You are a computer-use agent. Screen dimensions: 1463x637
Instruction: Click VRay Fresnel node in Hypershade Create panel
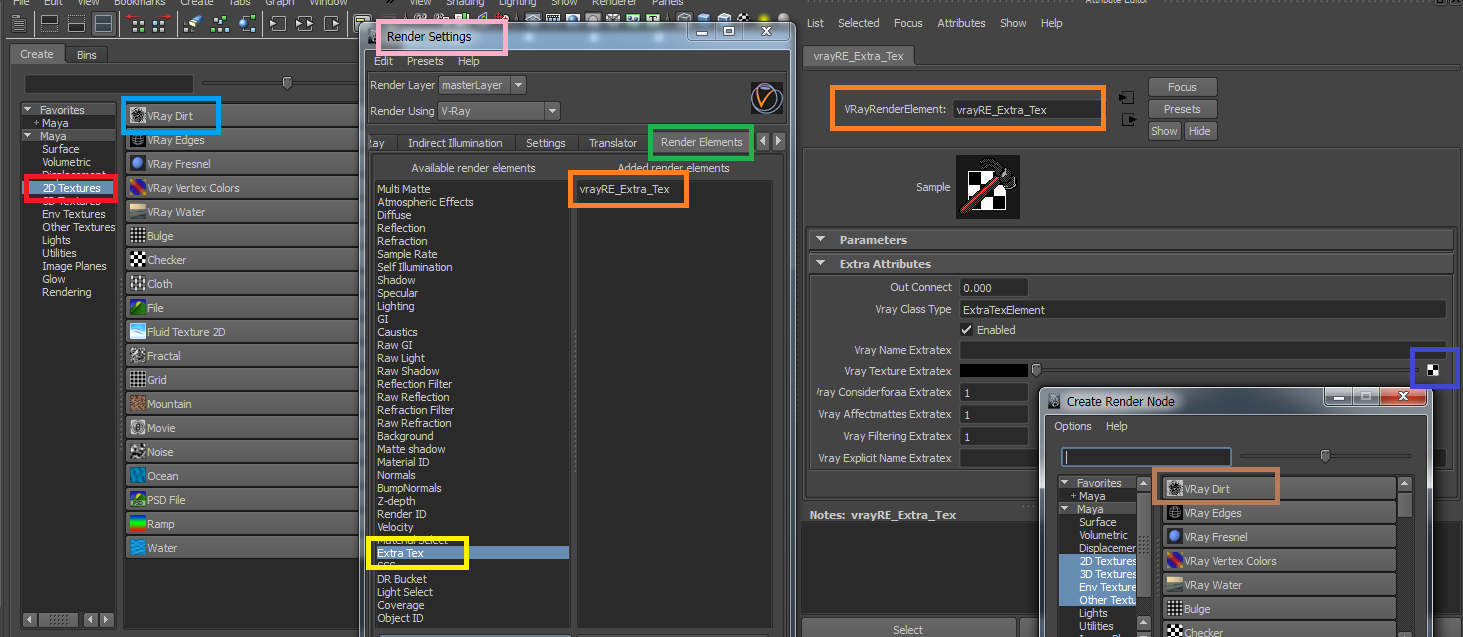[x=241, y=164]
